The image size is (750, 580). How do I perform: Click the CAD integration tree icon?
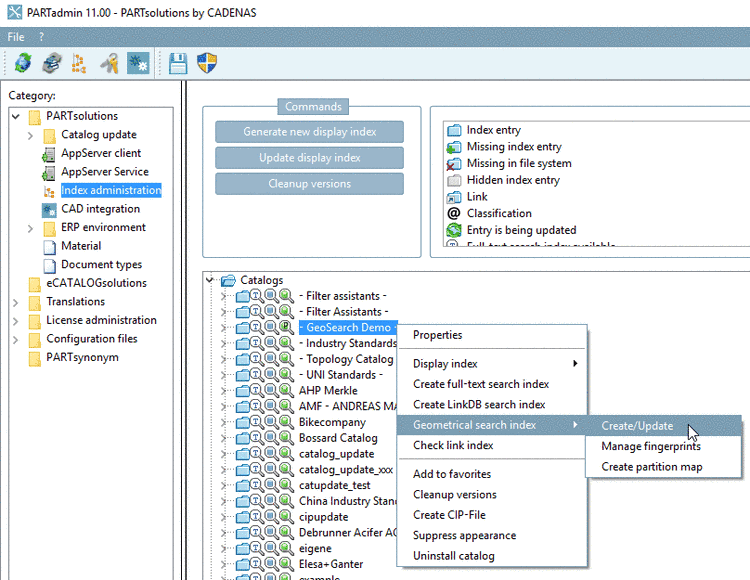coord(49,209)
